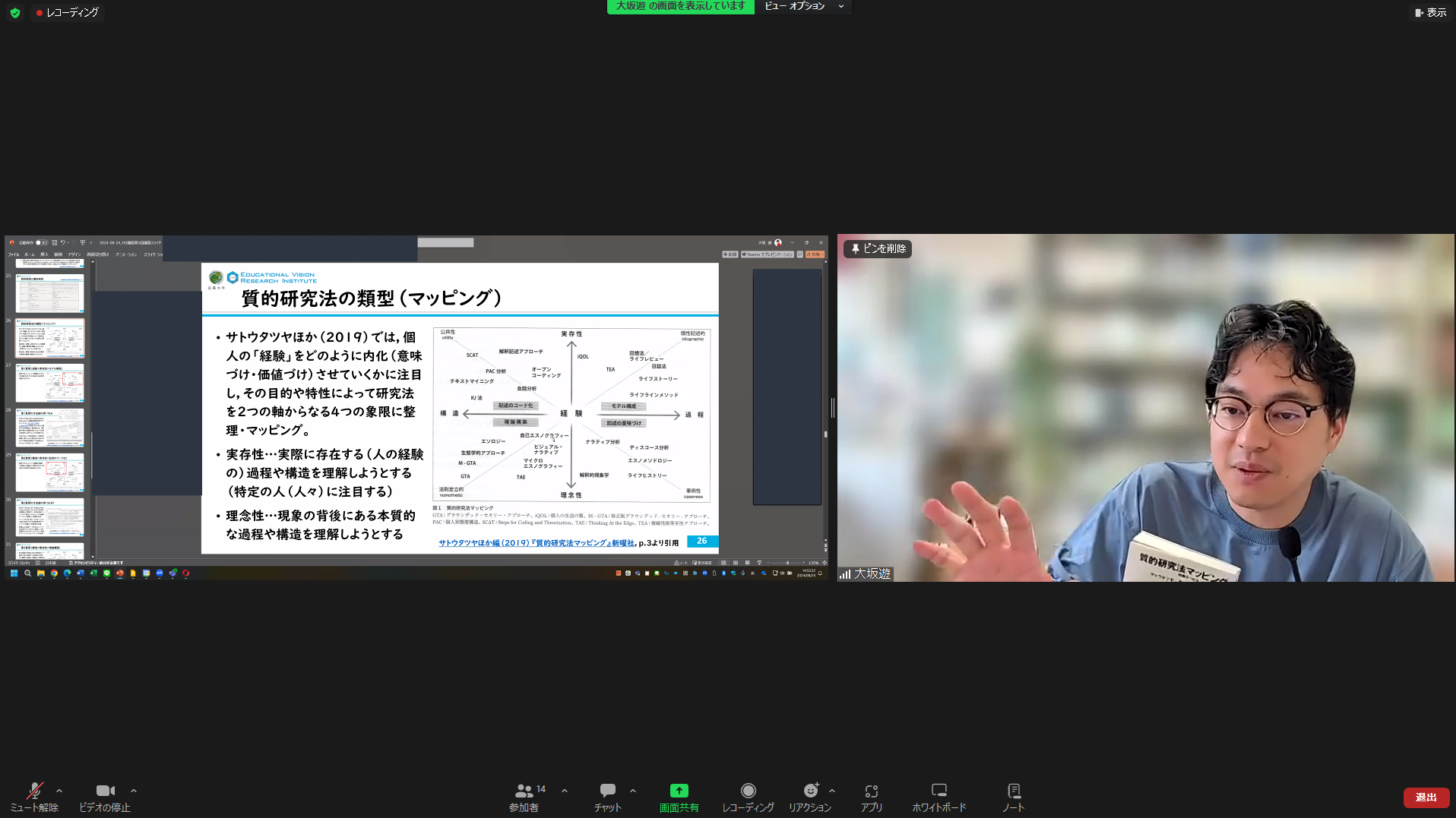Select slide 28 thumbnail in the slide panel
Viewport: 1456px width, 818px height.
pyautogui.click(x=49, y=428)
